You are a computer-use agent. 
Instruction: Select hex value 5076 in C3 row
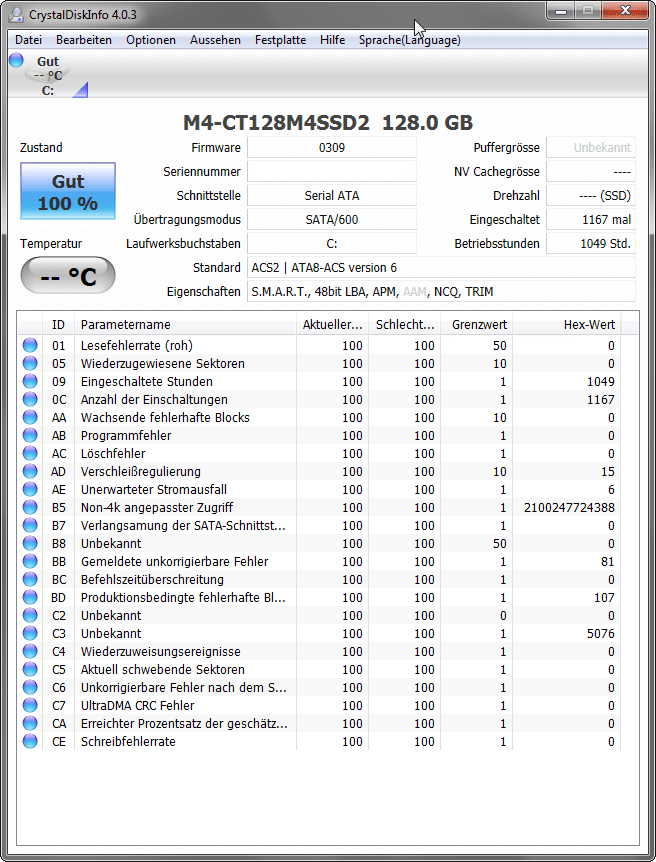click(600, 633)
